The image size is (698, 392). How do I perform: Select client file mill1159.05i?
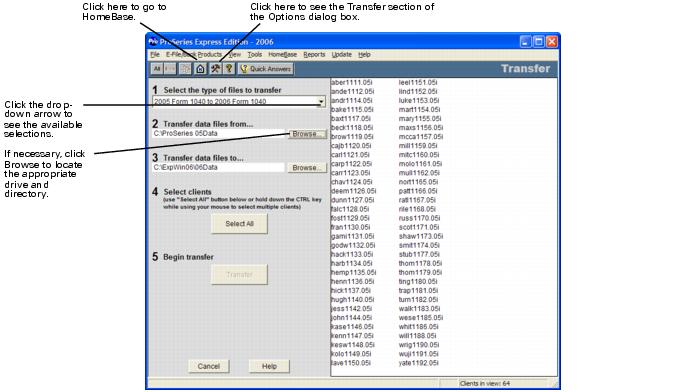(x=418, y=145)
